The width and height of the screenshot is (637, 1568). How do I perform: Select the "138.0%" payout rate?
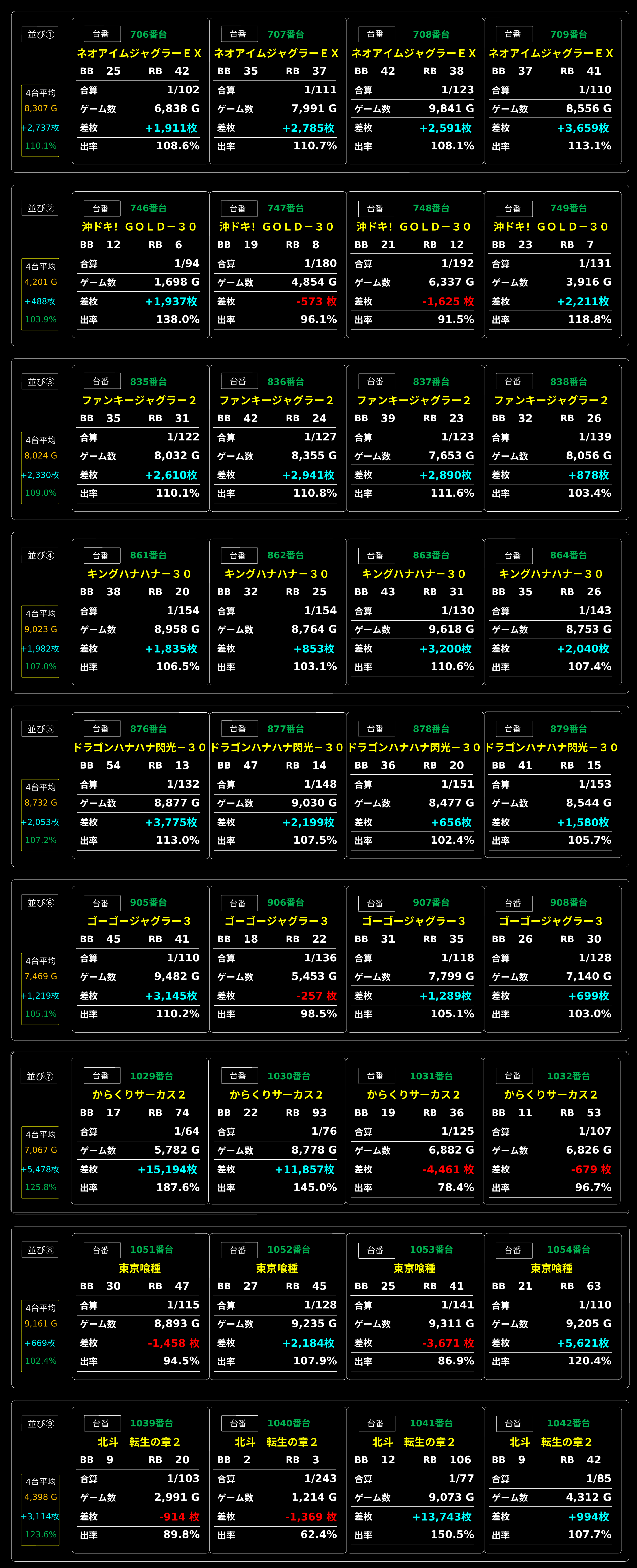coord(178,319)
